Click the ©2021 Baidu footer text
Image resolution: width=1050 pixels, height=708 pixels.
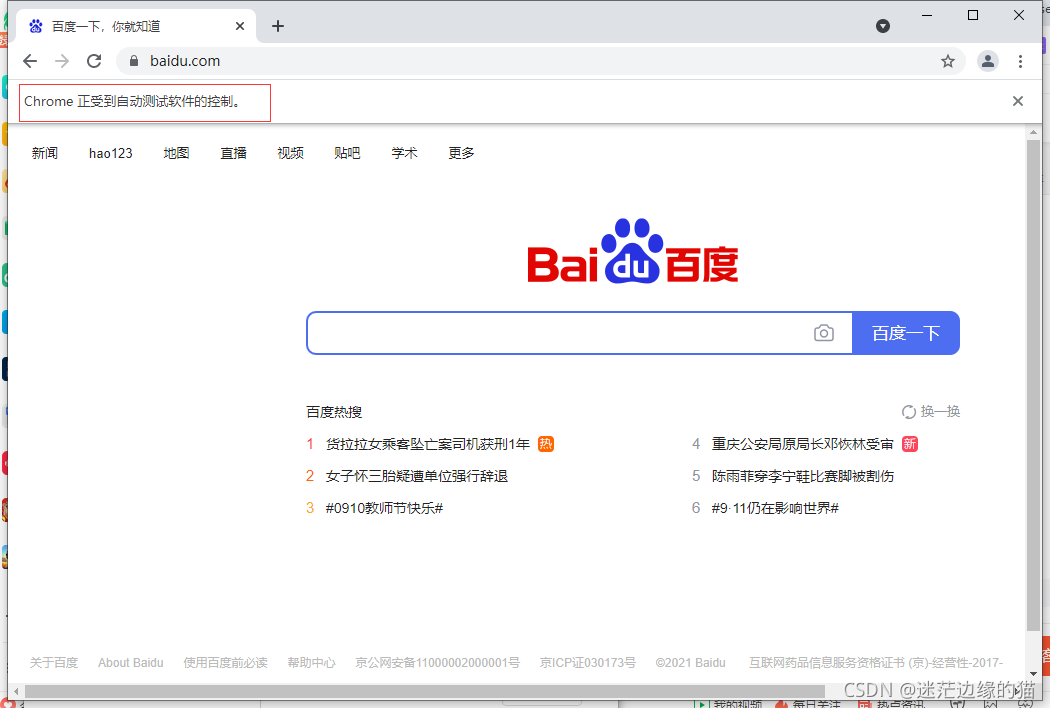(x=690, y=662)
